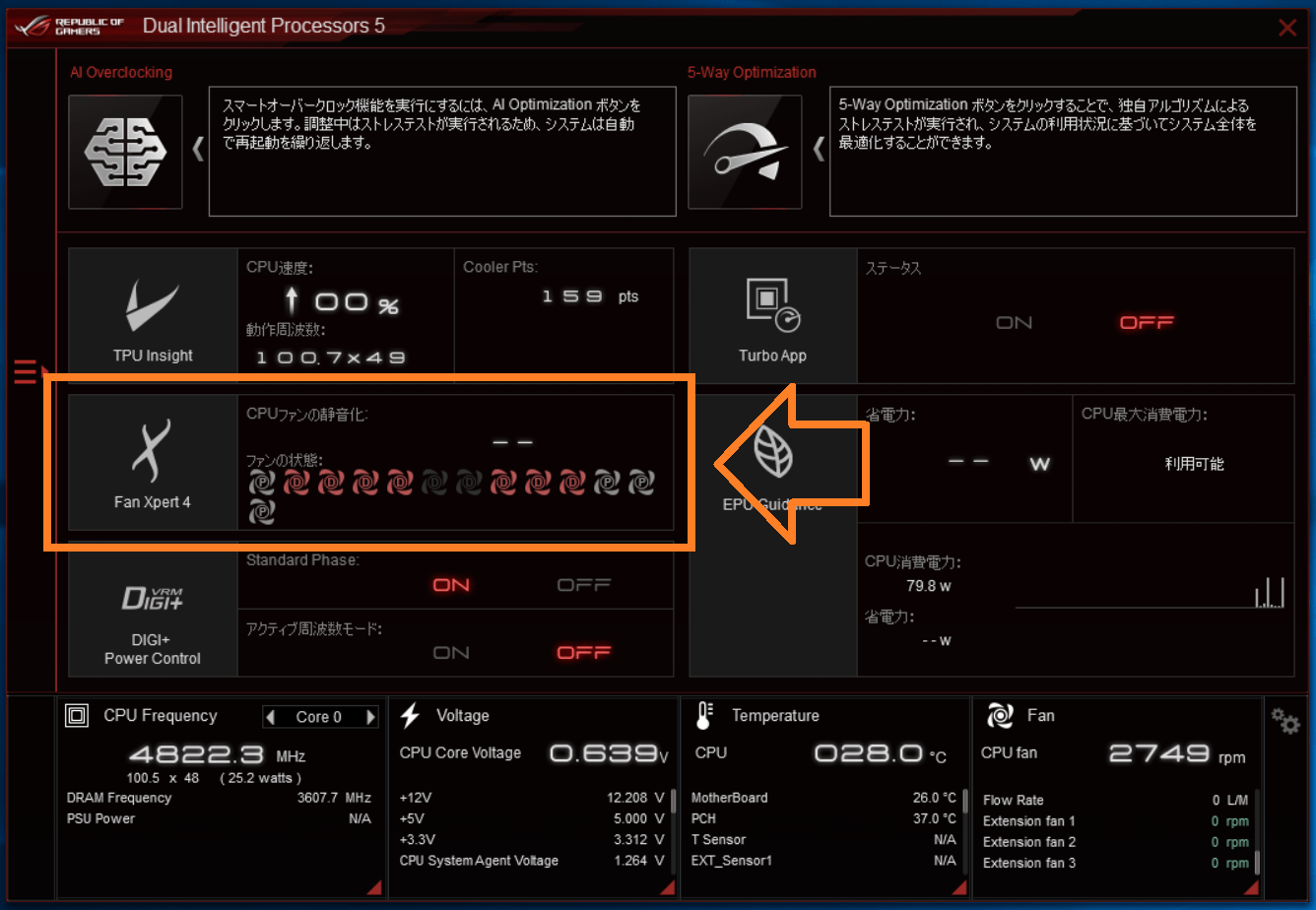Open the Turbo App tile
Image resolution: width=1316 pixels, height=910 pixels.
pos(773,315)
